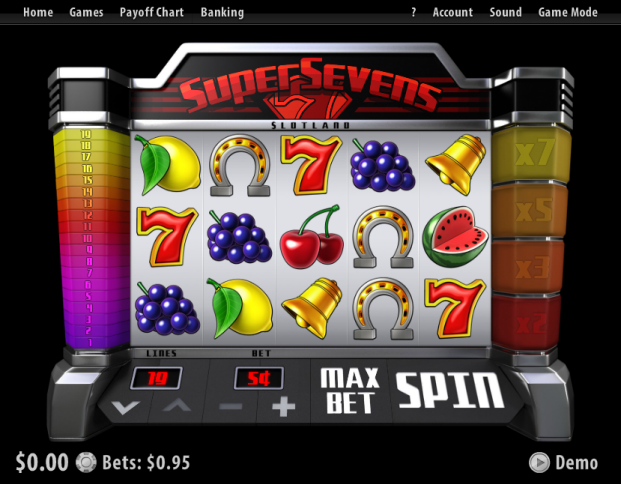Open the Games menu
Viewport: 621px width, 484px height.
point(86,12)
